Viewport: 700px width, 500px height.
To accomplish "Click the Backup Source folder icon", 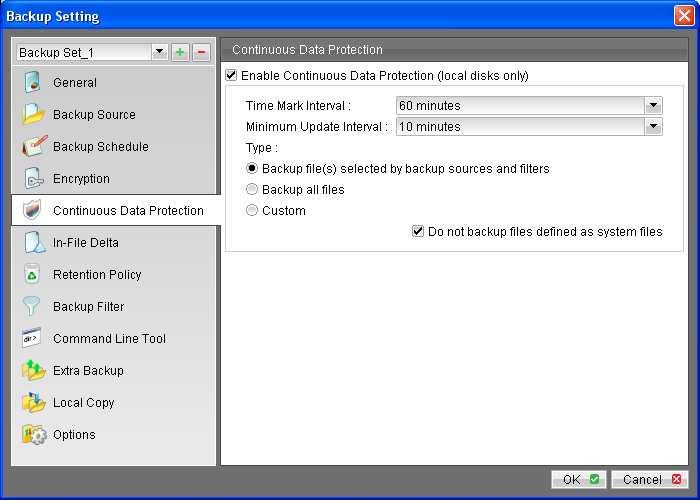I will (x=34, y=115).
